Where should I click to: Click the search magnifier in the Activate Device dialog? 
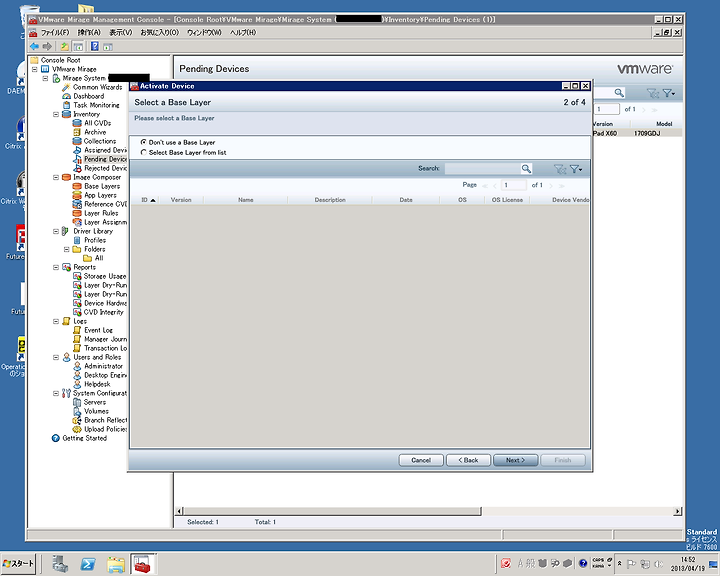pos(526,169)
